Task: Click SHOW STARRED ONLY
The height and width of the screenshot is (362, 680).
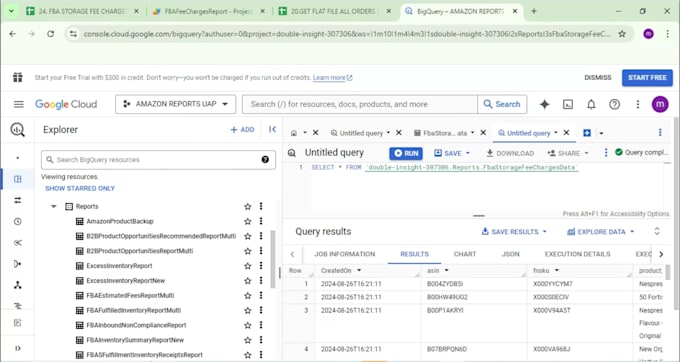Action: click(80, 188)
